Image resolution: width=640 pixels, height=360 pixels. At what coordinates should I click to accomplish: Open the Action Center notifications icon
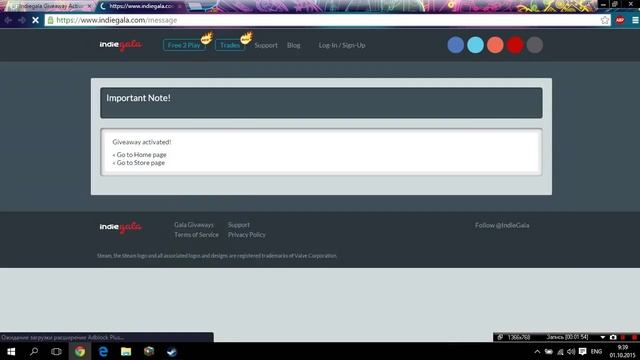tap(582, 351)
